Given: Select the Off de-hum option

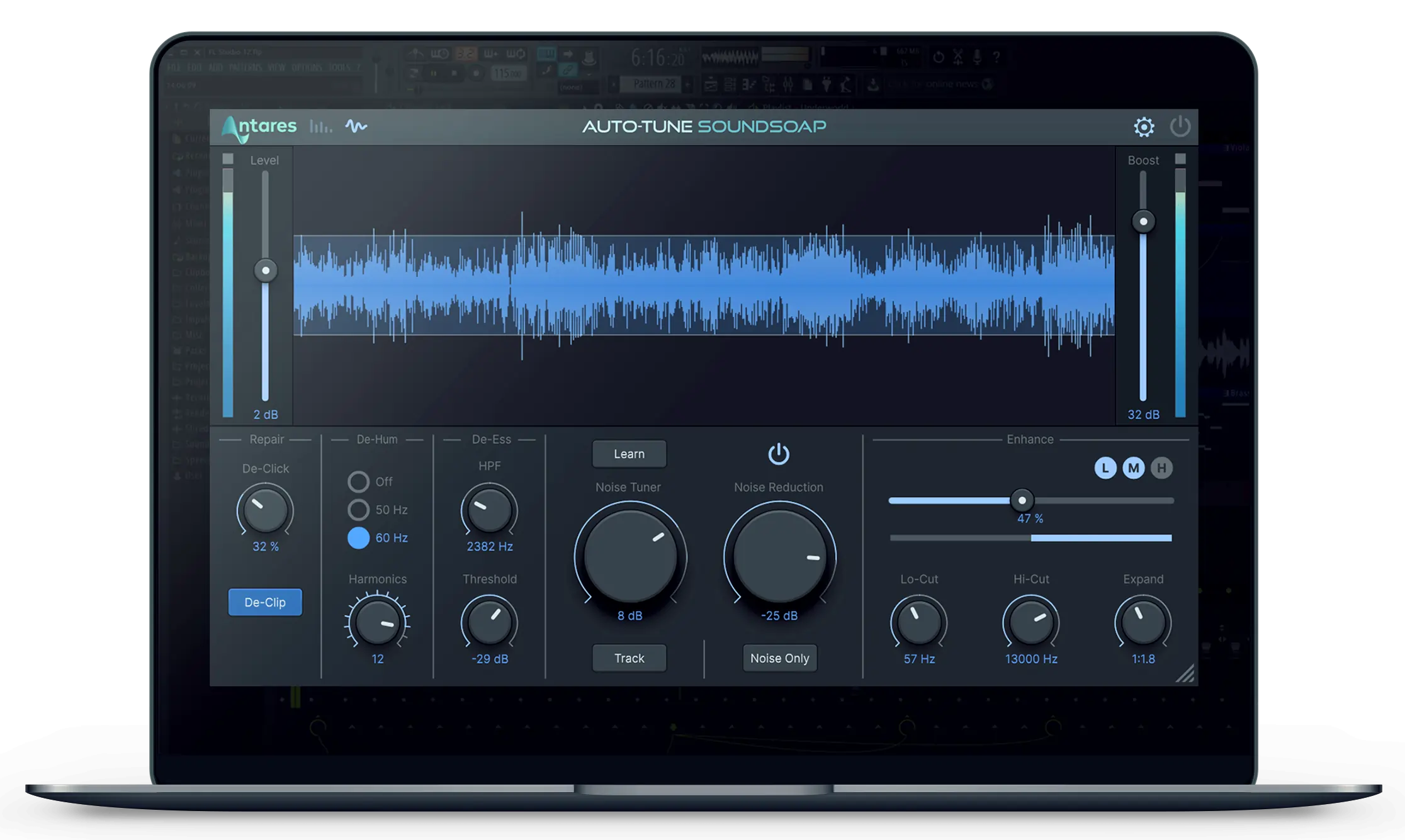Looking at the screenshot, I should click(x=359, y=482).
